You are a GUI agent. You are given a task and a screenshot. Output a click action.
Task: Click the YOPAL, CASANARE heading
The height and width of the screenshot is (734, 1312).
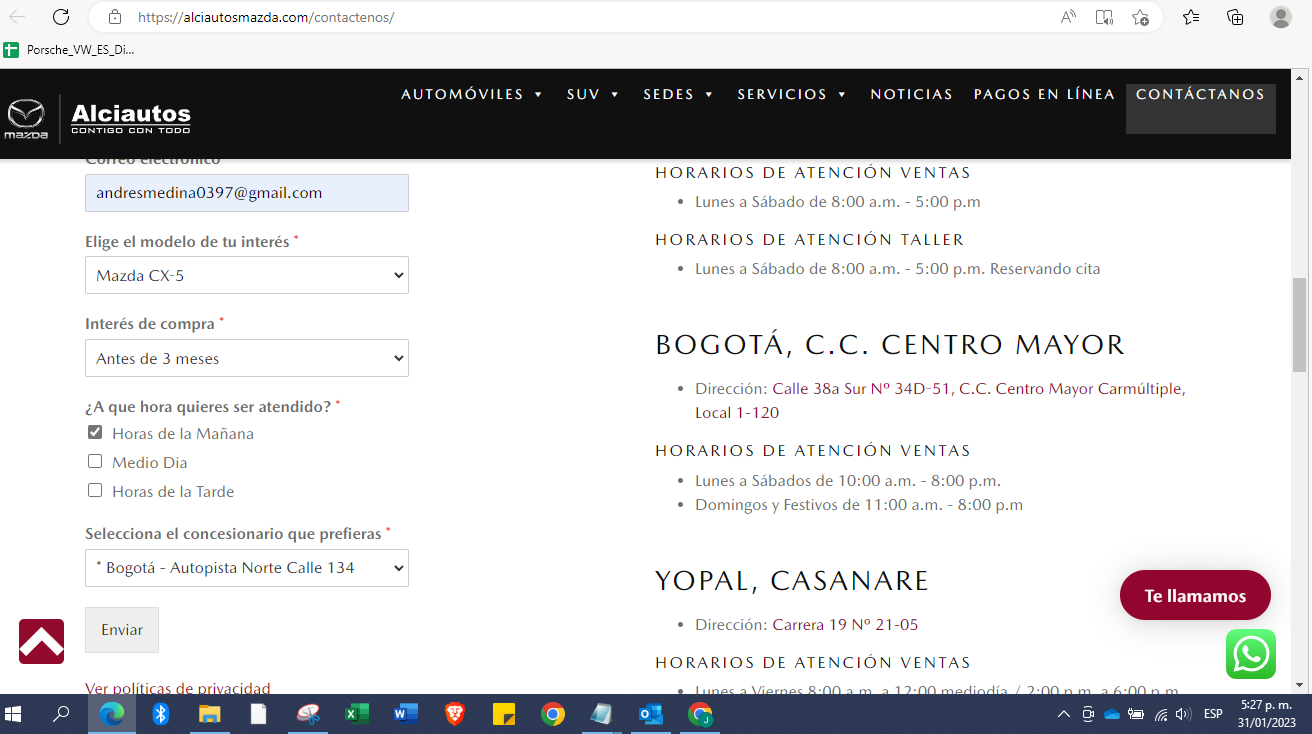(792, 581)
